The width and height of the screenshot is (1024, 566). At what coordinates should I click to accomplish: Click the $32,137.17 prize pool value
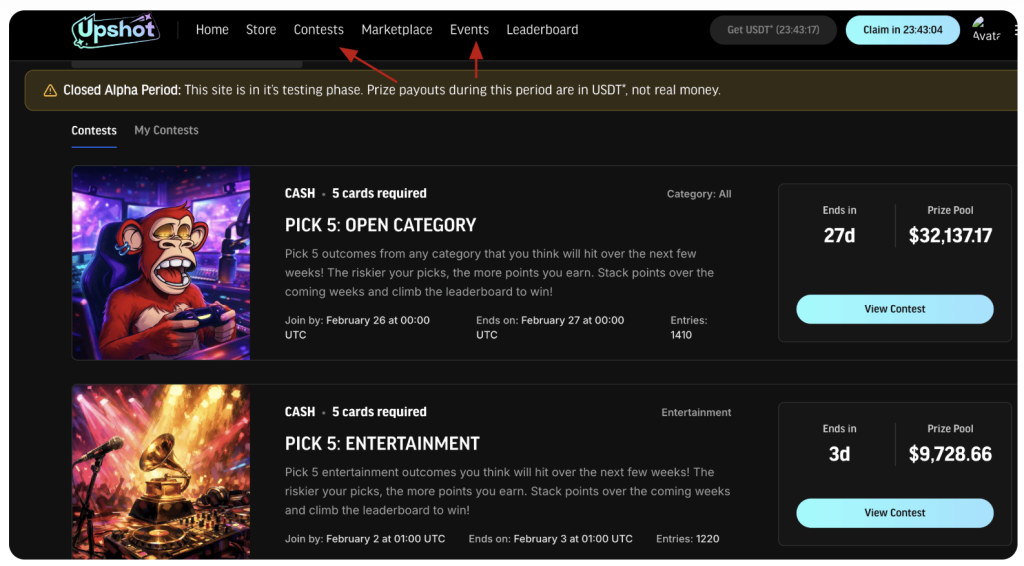coord(950,236)
